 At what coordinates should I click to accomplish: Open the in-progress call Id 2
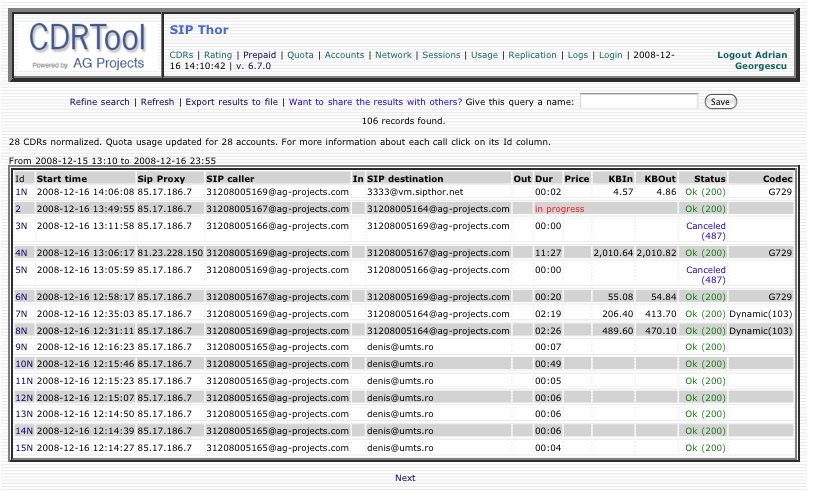(18, 209)
